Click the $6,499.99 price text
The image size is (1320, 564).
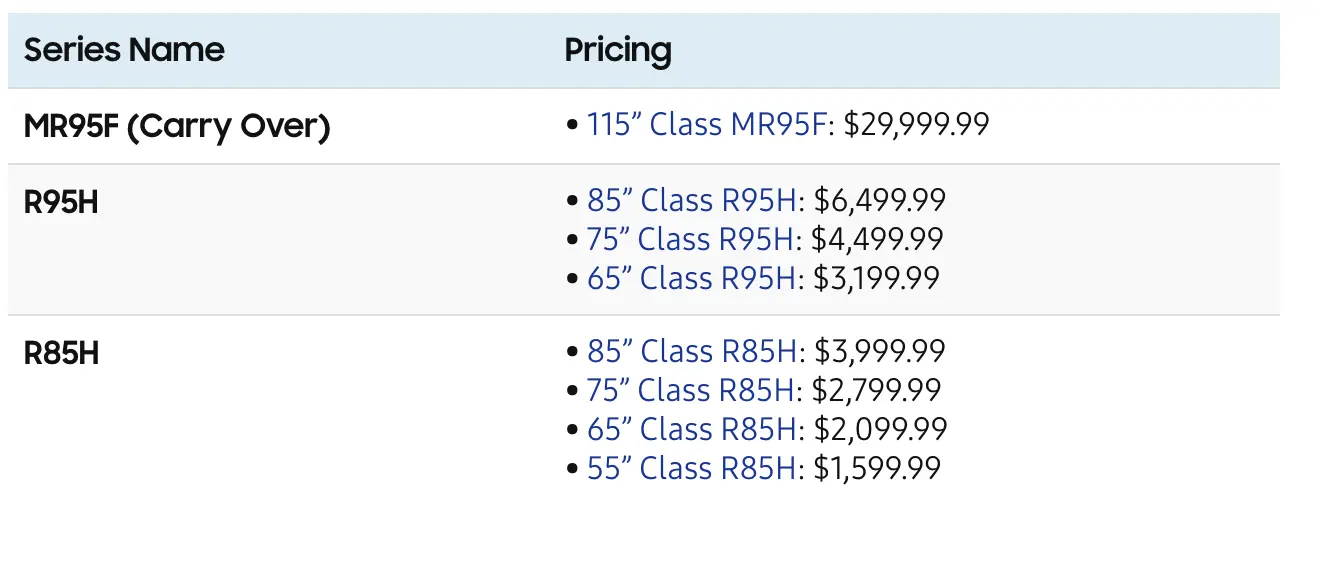pyautogui.click(x=880, y=201)
